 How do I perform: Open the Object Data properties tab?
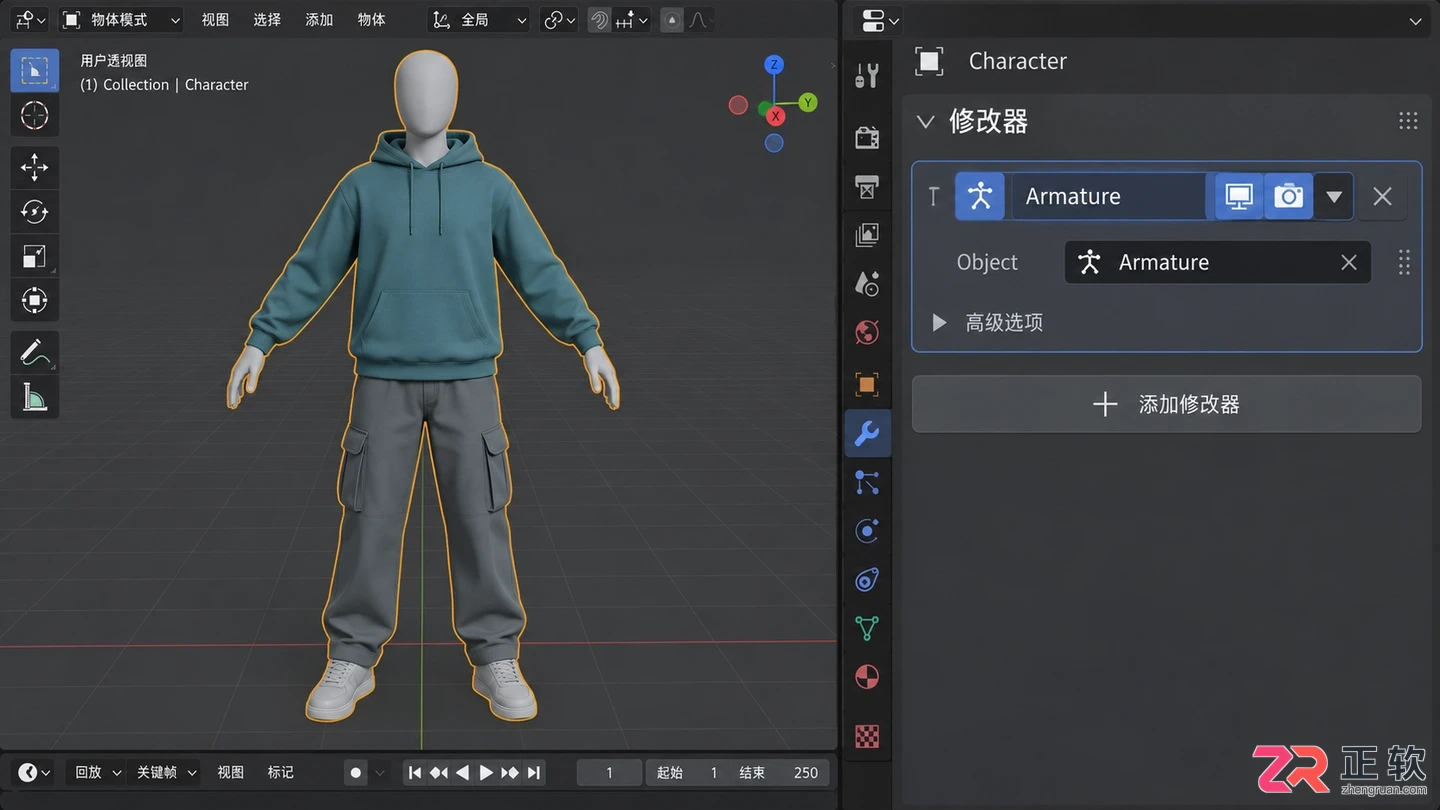[867, 629]
